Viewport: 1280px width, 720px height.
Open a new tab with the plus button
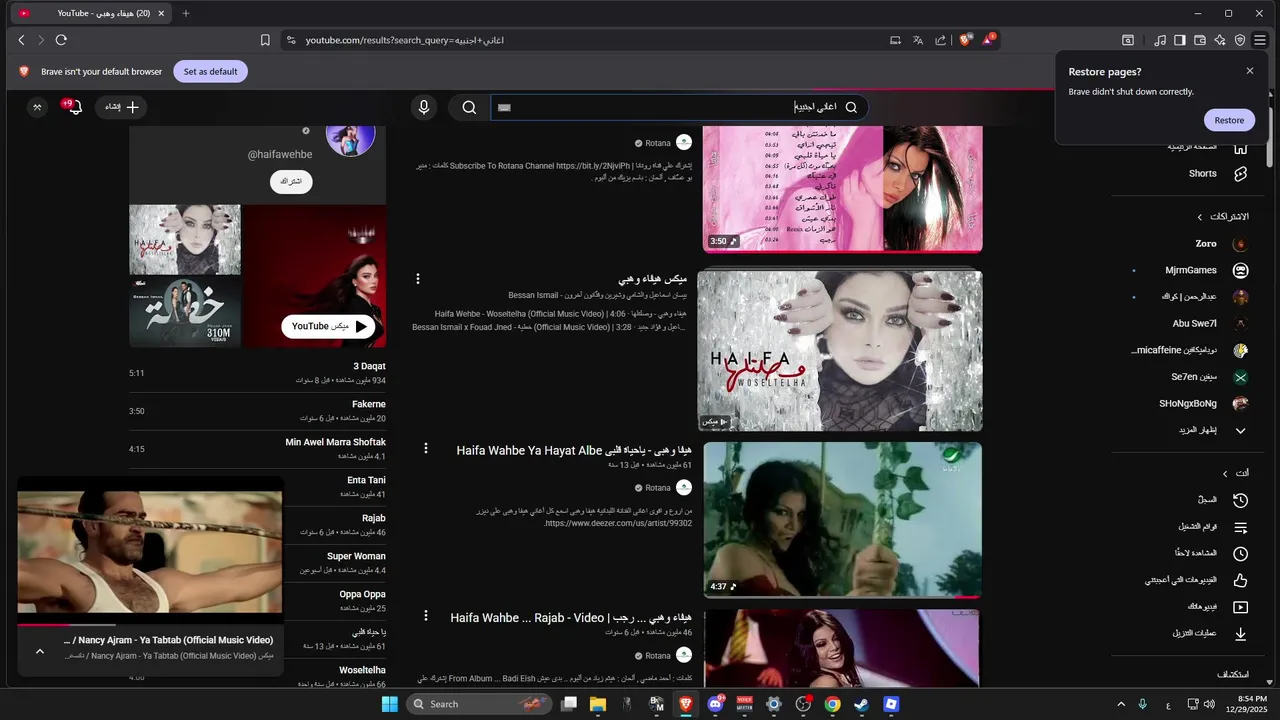tap(186, 13)
